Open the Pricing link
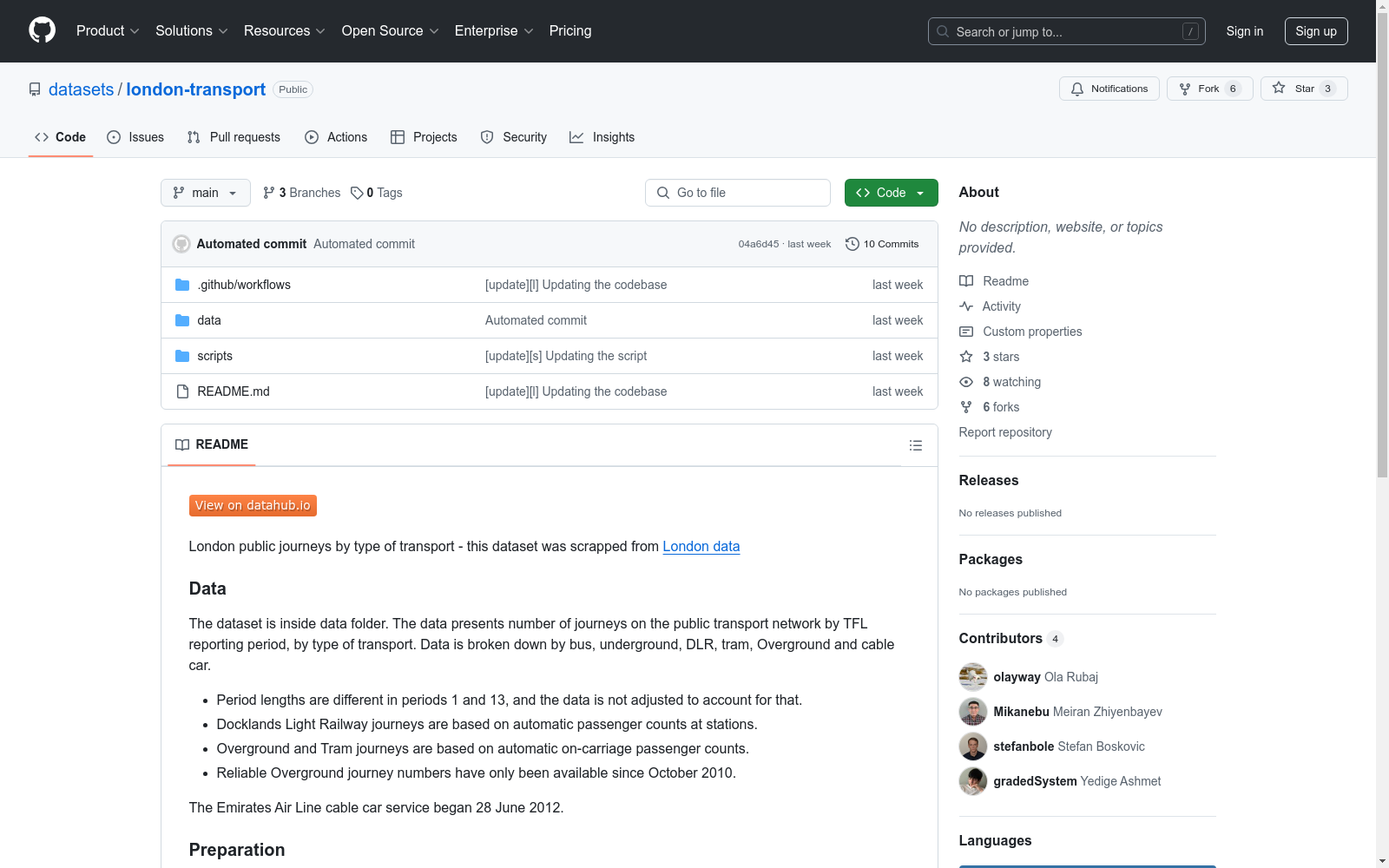1389x868 pixels. coord(570,31)
